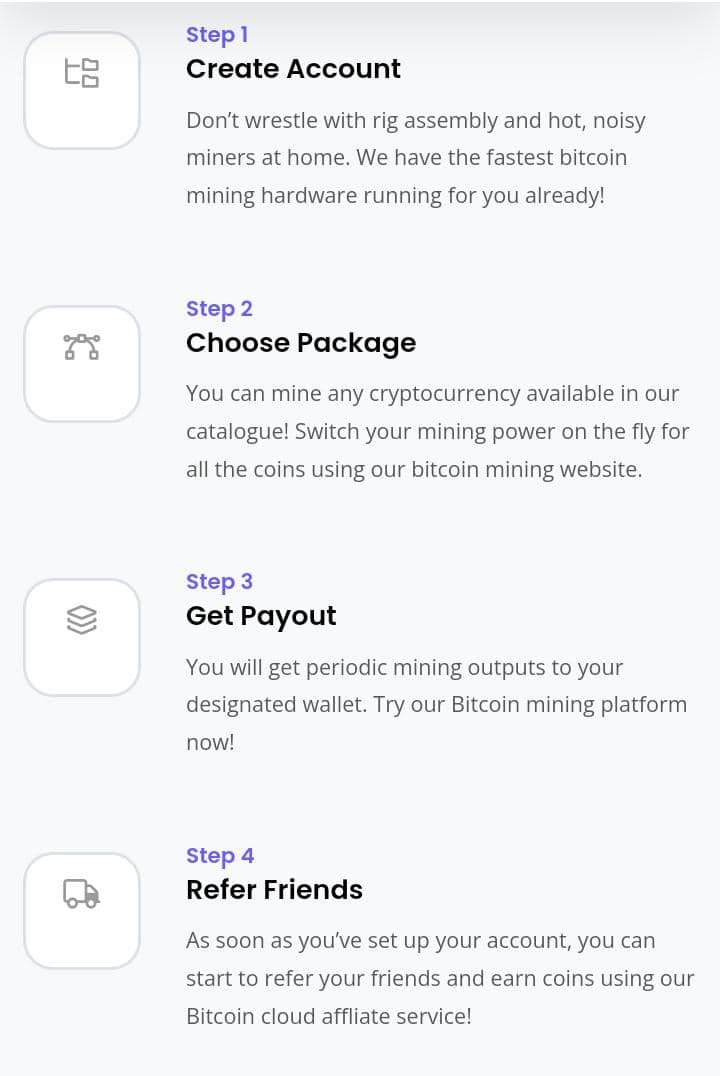Click the folder tree icon for Create Account
The width and height of the screenshot is (720, 1076).
point(82,72)
